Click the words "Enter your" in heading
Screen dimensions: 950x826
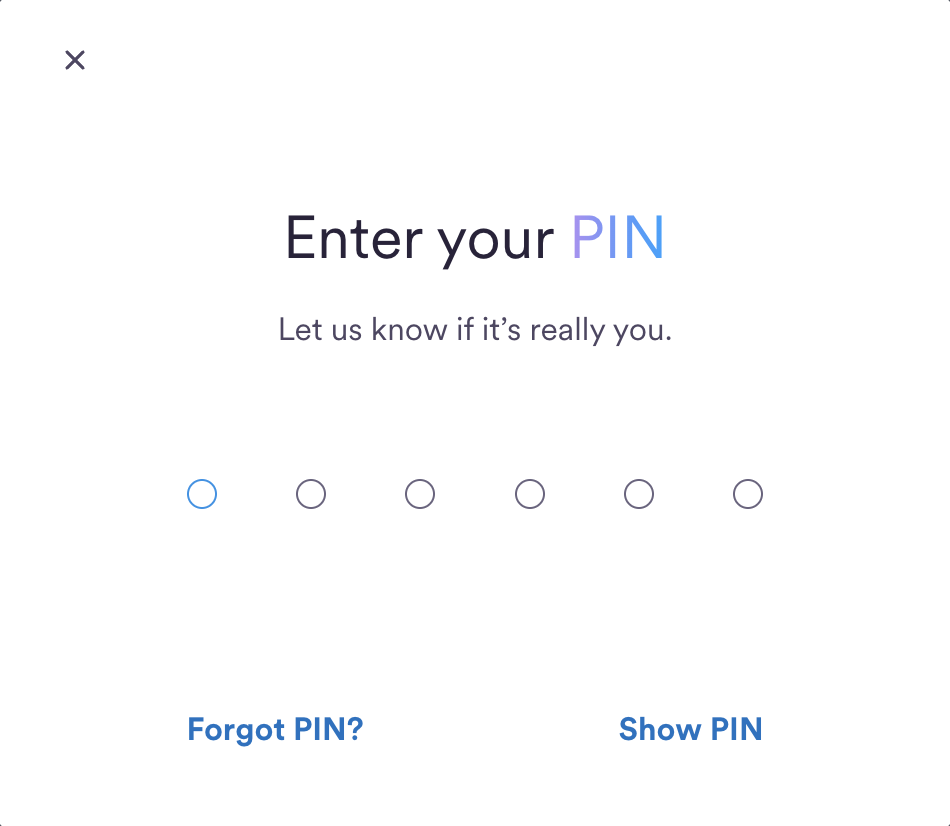pyautogui.click(x=420, y=238)
